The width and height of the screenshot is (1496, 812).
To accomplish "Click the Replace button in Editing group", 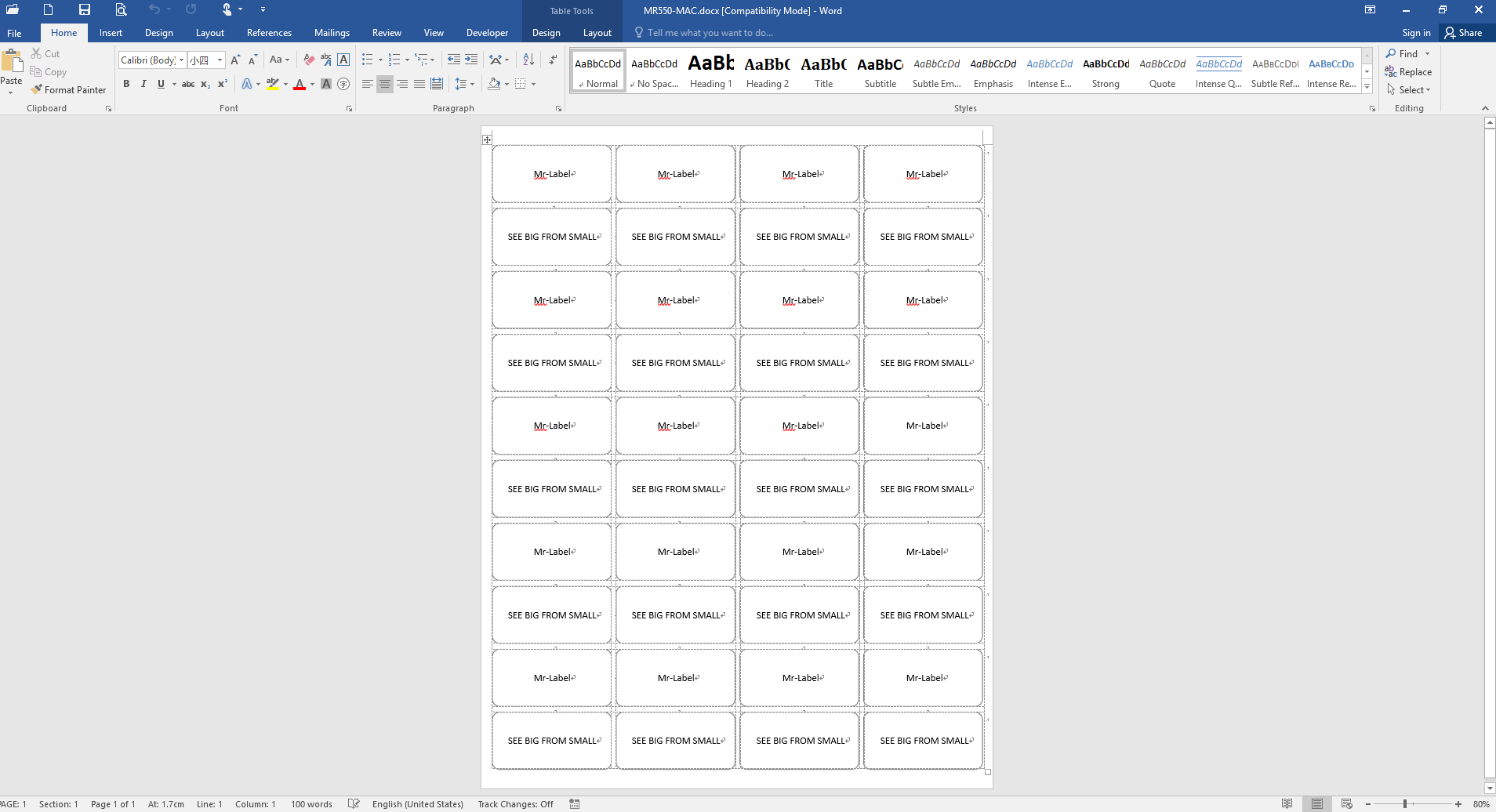I will 1408,72.
